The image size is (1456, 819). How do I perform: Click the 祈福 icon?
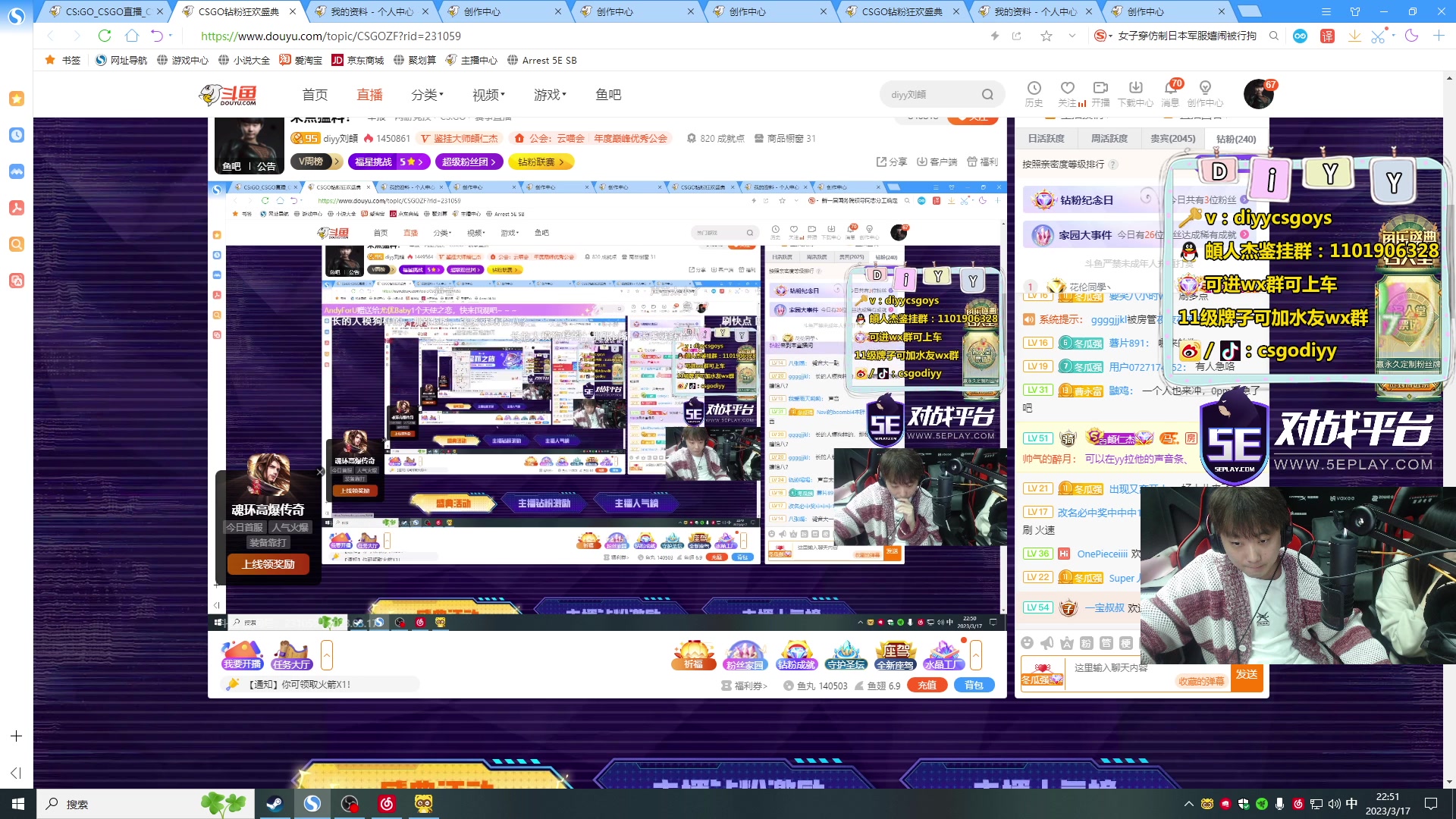tap(693, 655)
